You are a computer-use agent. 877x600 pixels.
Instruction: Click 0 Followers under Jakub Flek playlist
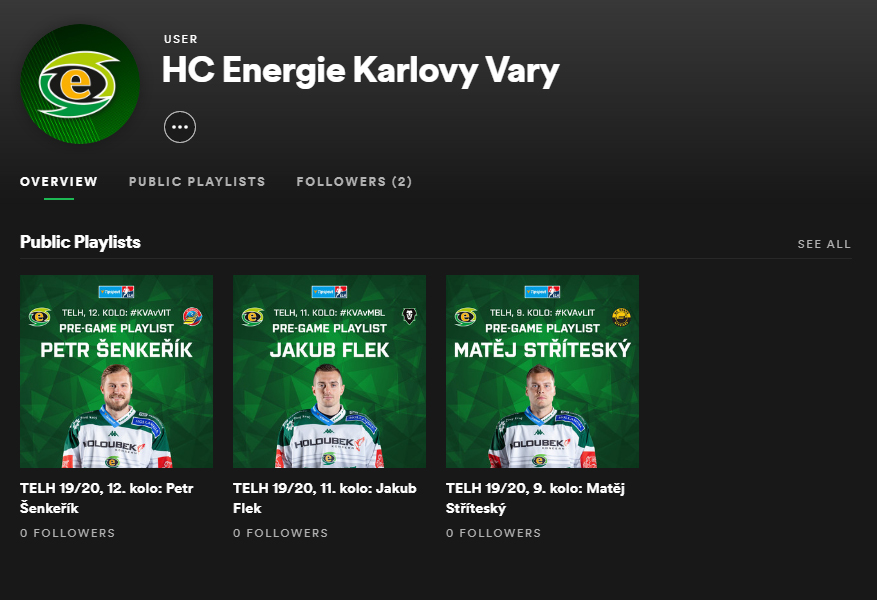pyautogui.click(x=281, y=533)
